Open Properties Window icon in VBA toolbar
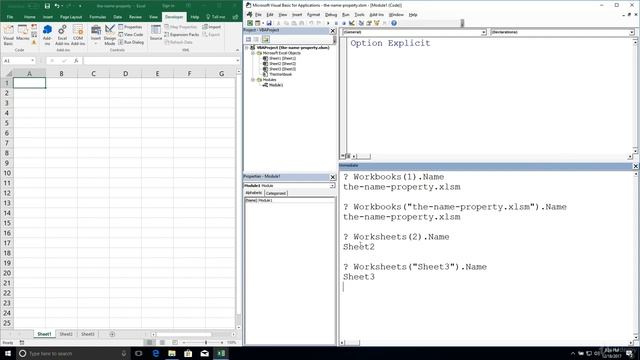 click(369, 23)
